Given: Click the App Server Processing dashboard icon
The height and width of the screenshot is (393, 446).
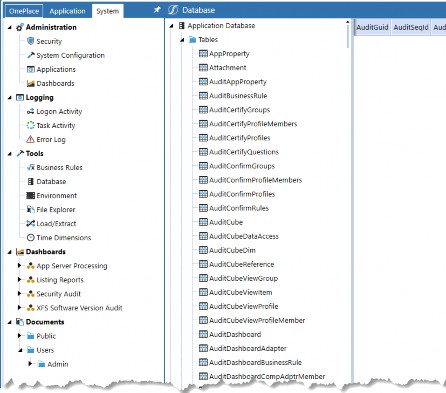Looking at the screenshot, I should [31, 266].
